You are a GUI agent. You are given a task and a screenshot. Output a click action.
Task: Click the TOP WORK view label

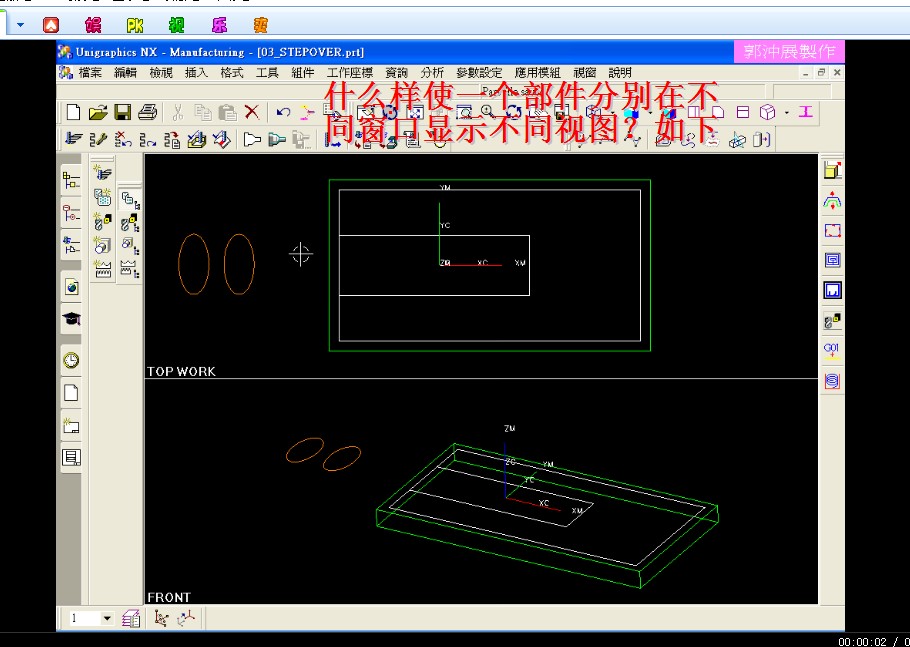pos(181,371)
